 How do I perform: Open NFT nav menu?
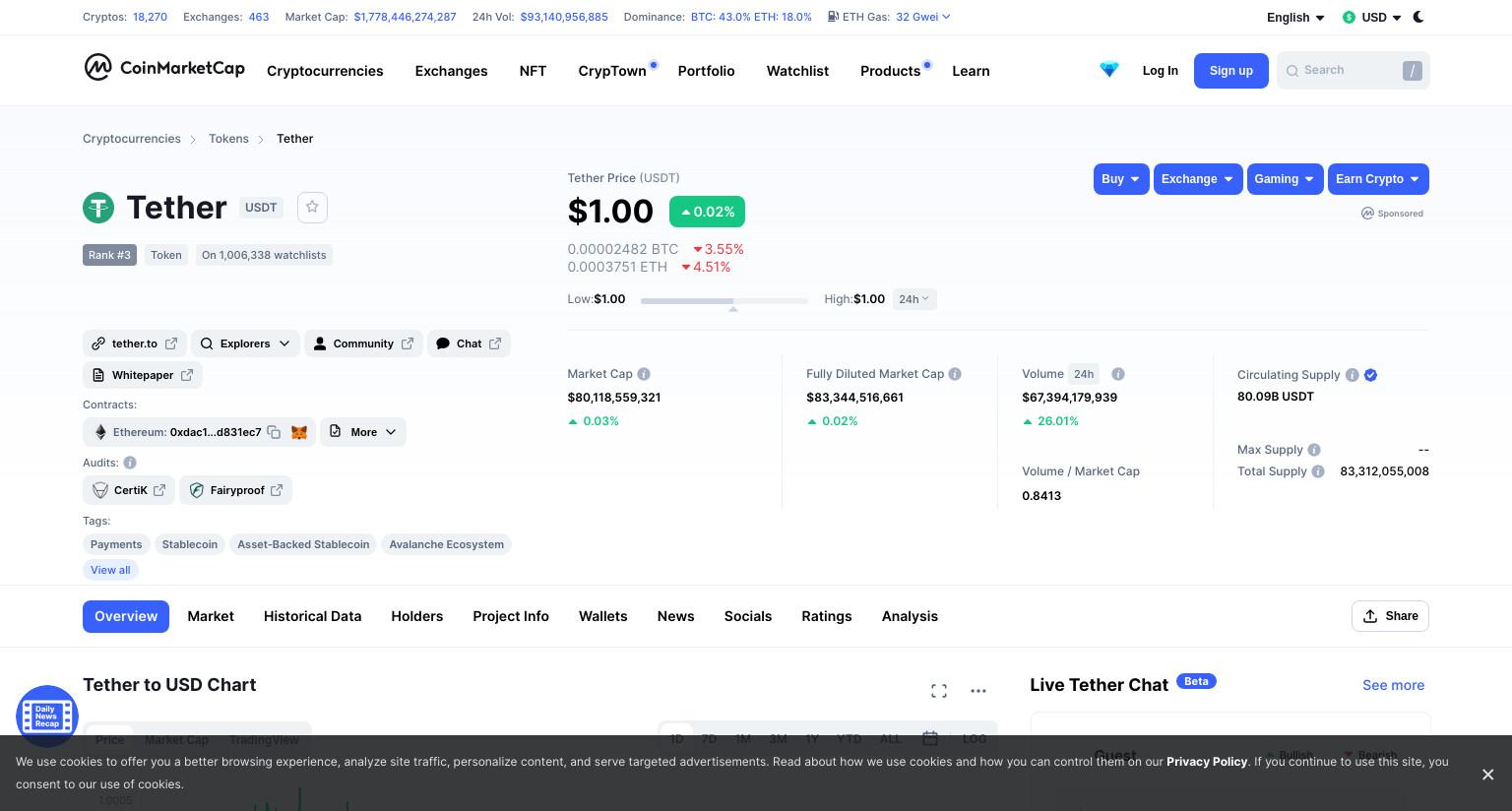[533, 71]
